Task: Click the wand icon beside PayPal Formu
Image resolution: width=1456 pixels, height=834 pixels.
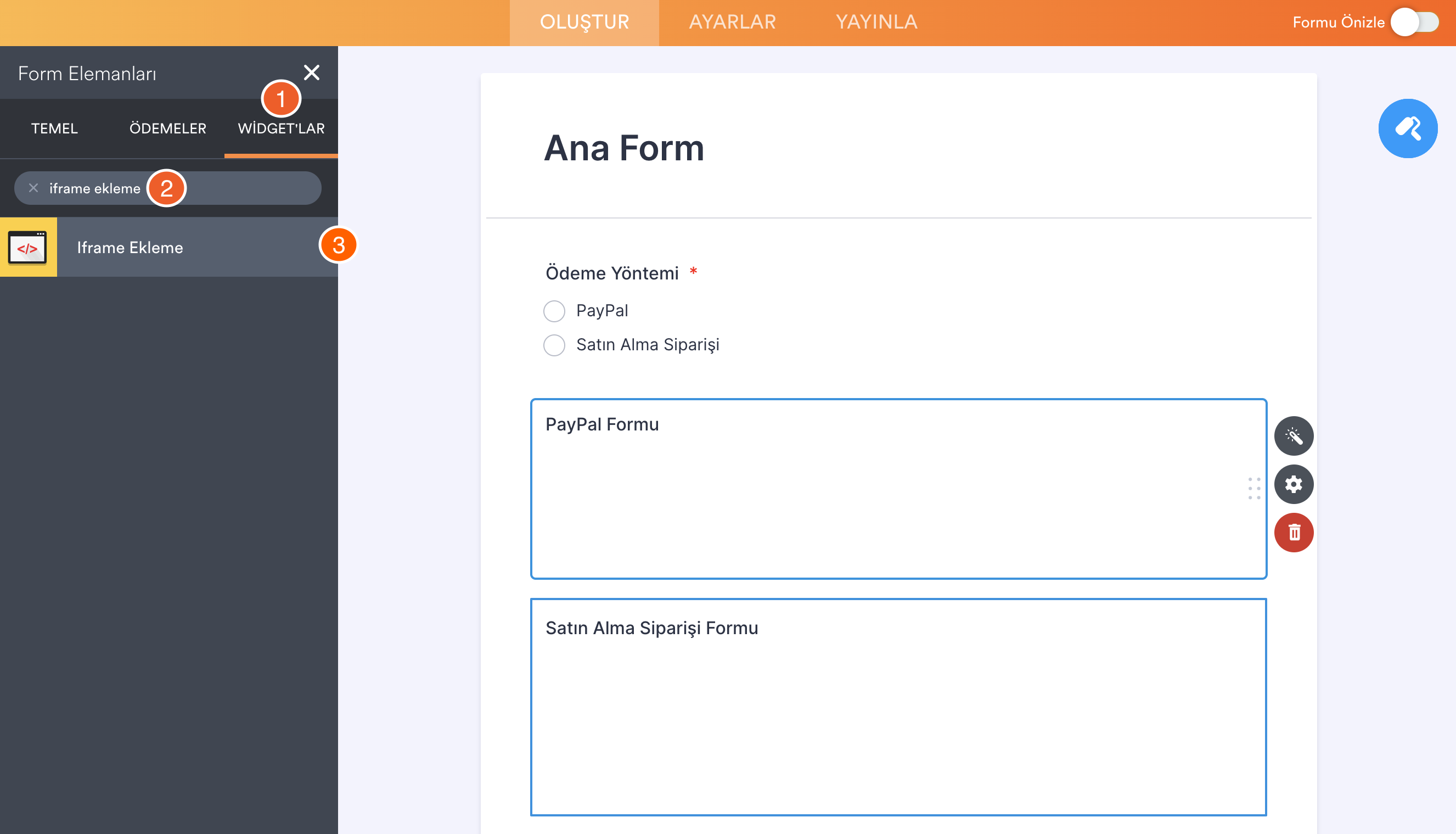Action: click(x=1294, y=436)
